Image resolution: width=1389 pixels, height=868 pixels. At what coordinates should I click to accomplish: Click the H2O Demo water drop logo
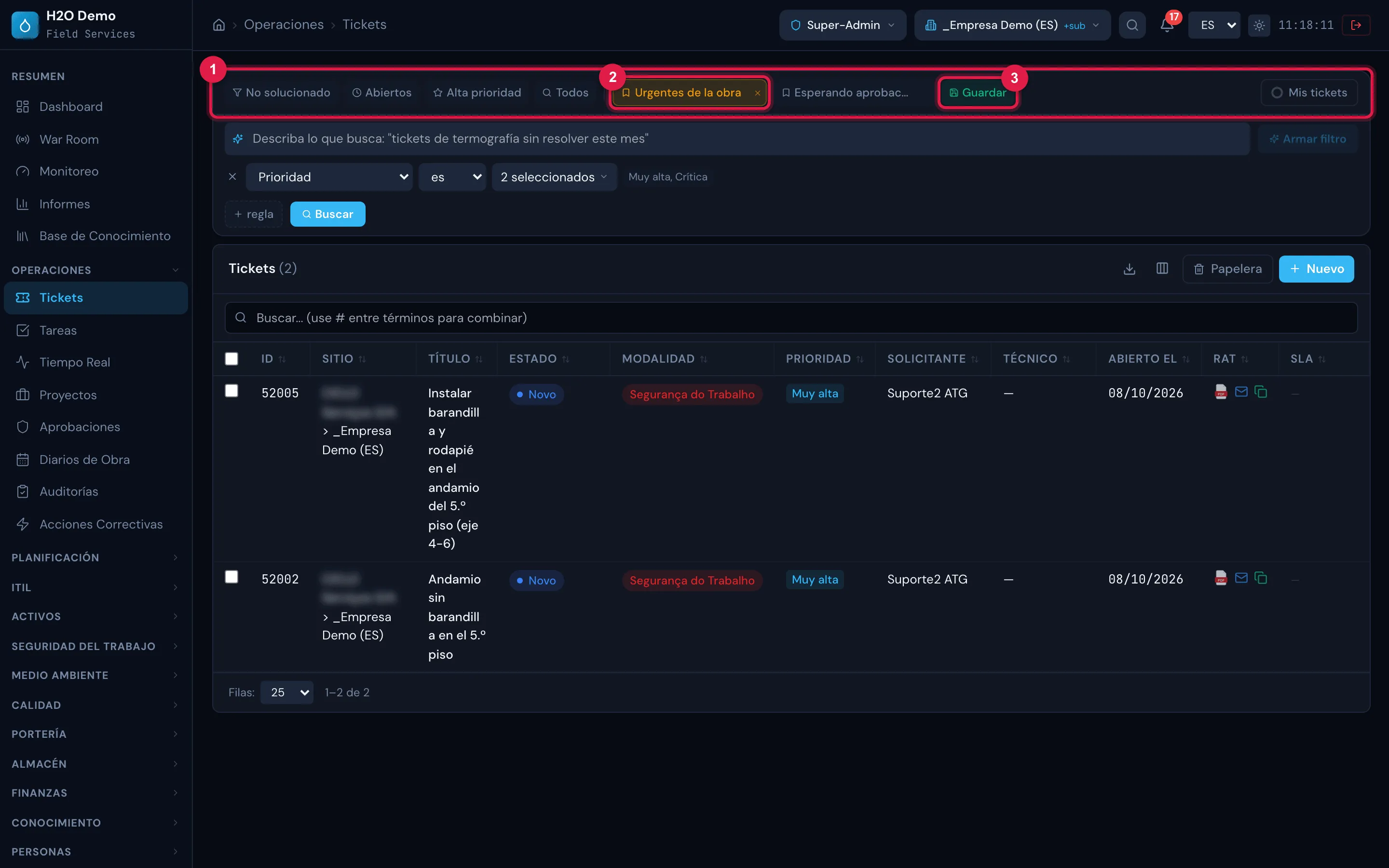[x=25, y=25]
